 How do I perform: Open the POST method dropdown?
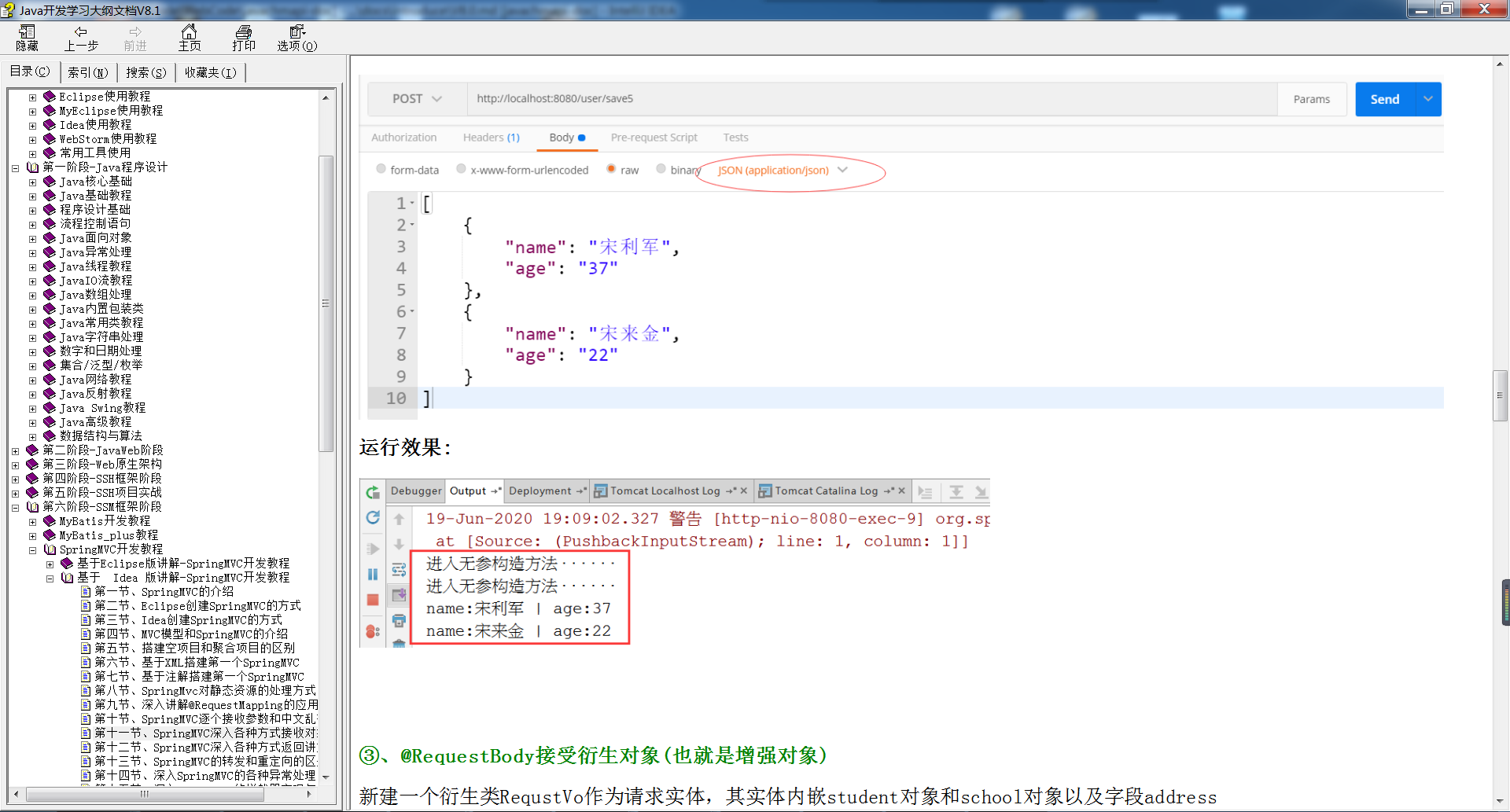click(417, 99)
